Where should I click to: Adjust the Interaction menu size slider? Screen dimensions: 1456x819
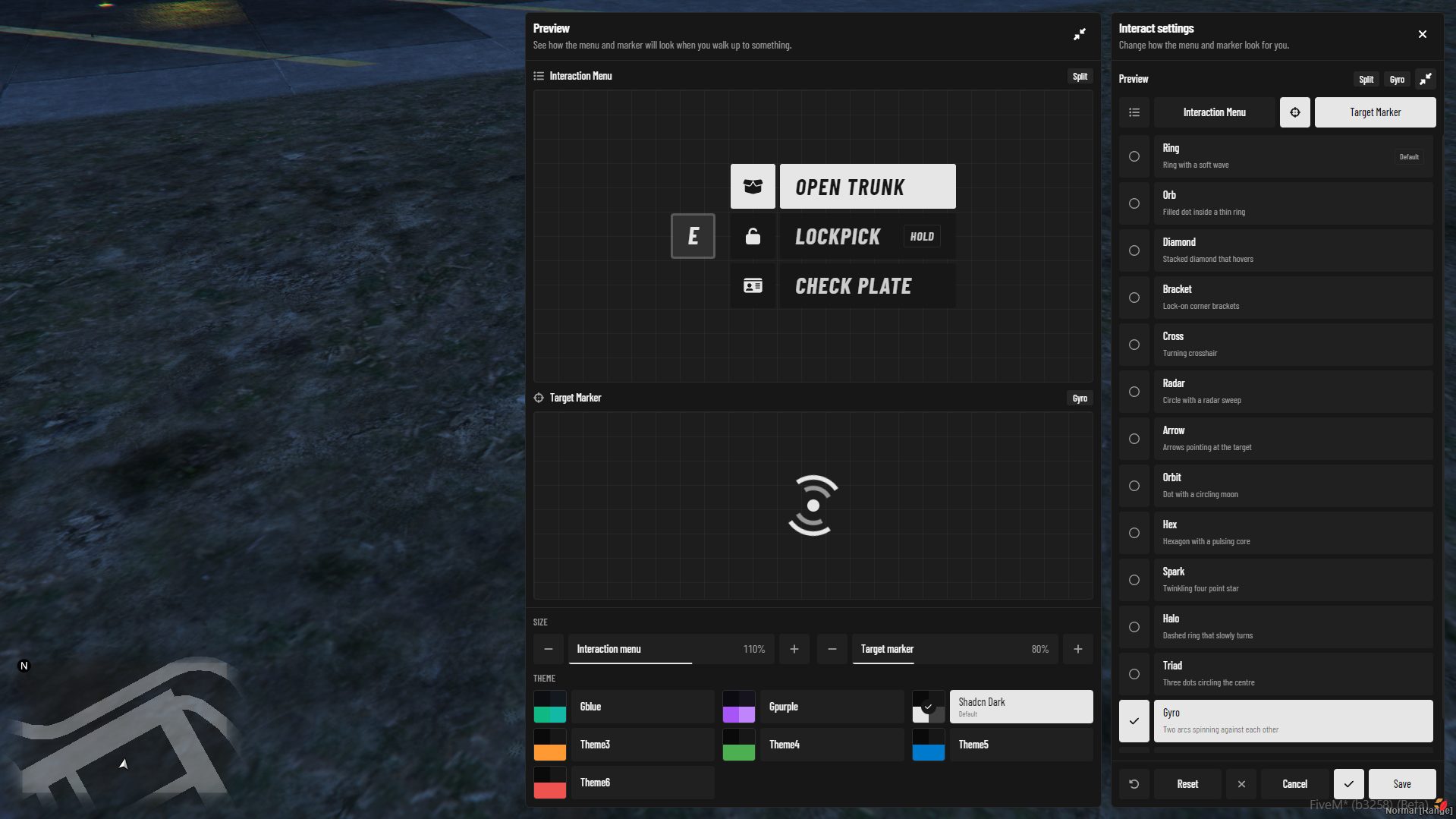(671, 649)
